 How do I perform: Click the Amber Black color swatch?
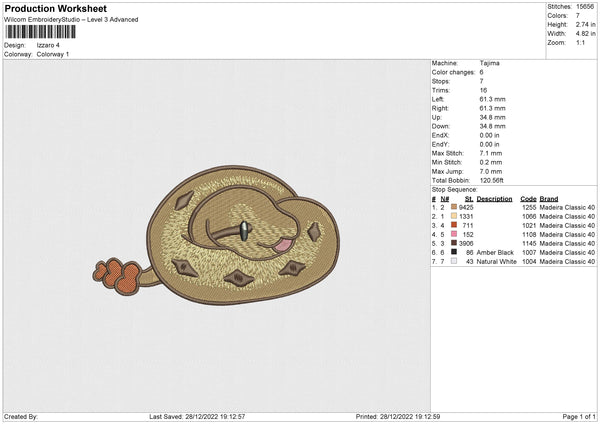(x=454, y=252)
